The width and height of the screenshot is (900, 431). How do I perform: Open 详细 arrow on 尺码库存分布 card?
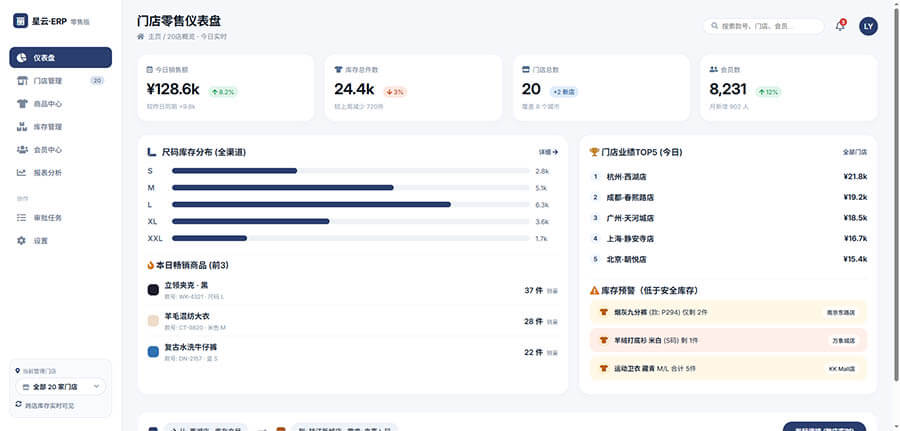548,152
